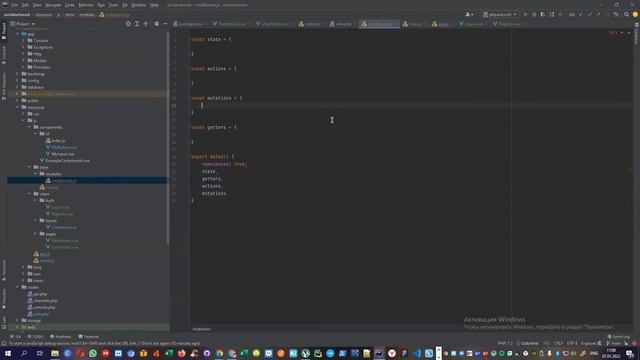Open the Event Log button
The width and height of the screenshot is (640, 360).
point(619,337)
